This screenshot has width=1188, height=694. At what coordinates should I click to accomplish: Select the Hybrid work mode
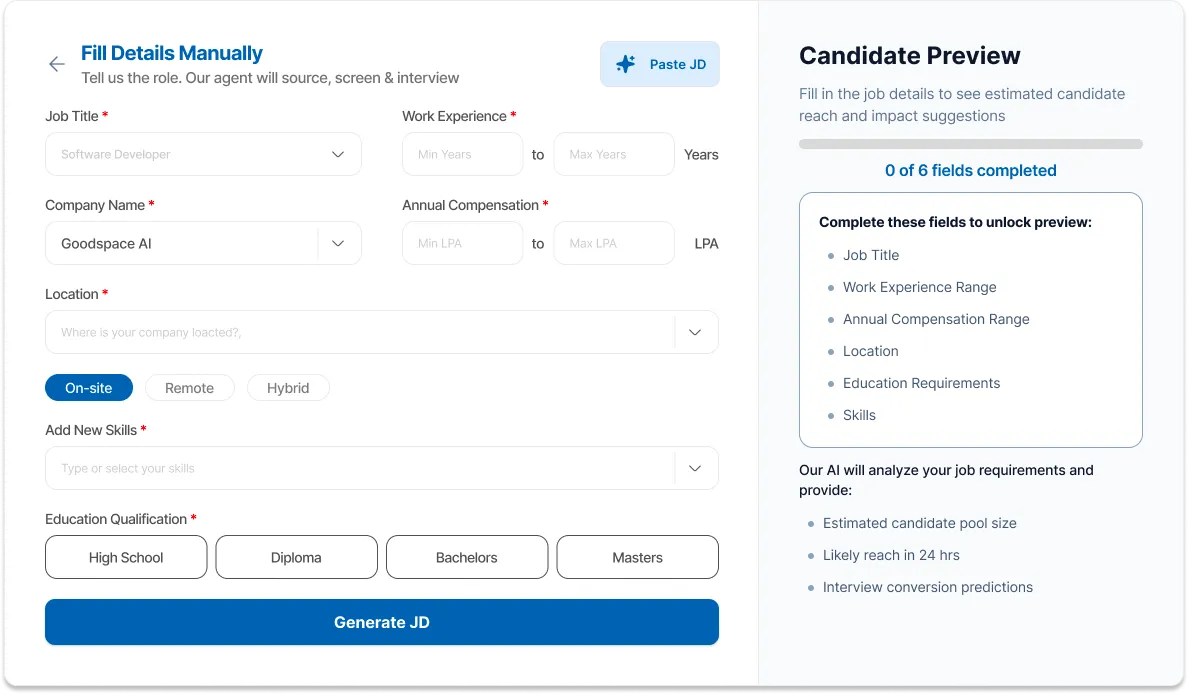click(x=288, y=388)
